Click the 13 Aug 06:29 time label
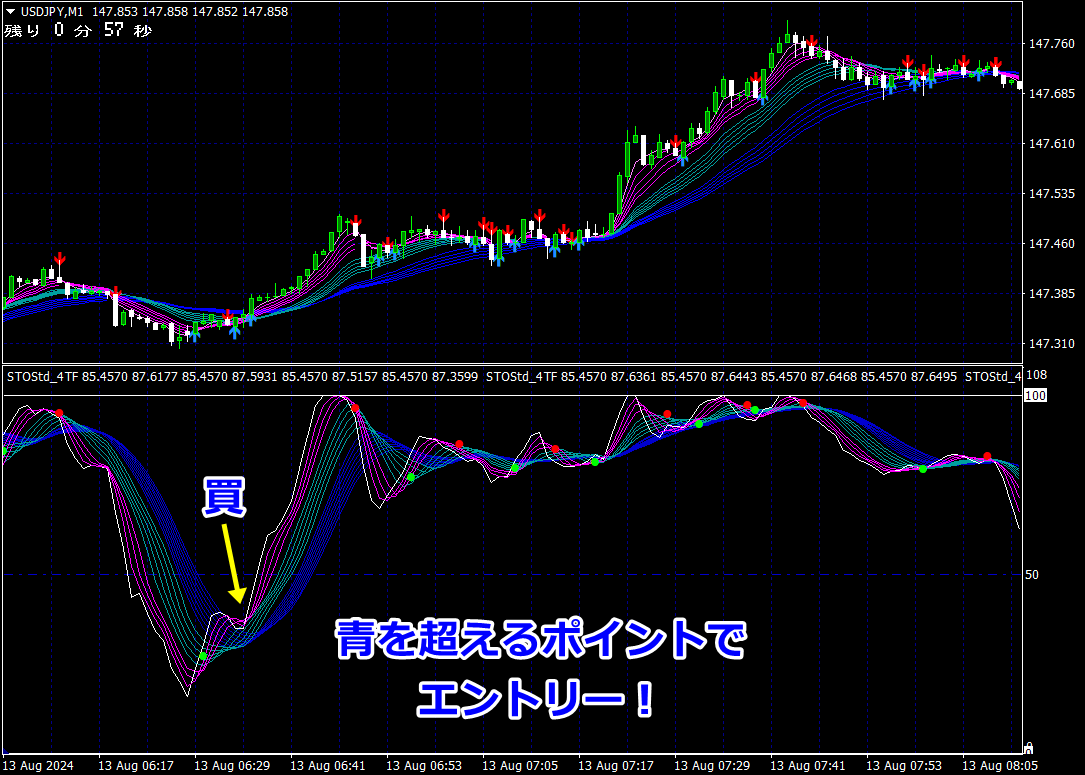Screen dimensions: 1085x775 pos(232,766)
